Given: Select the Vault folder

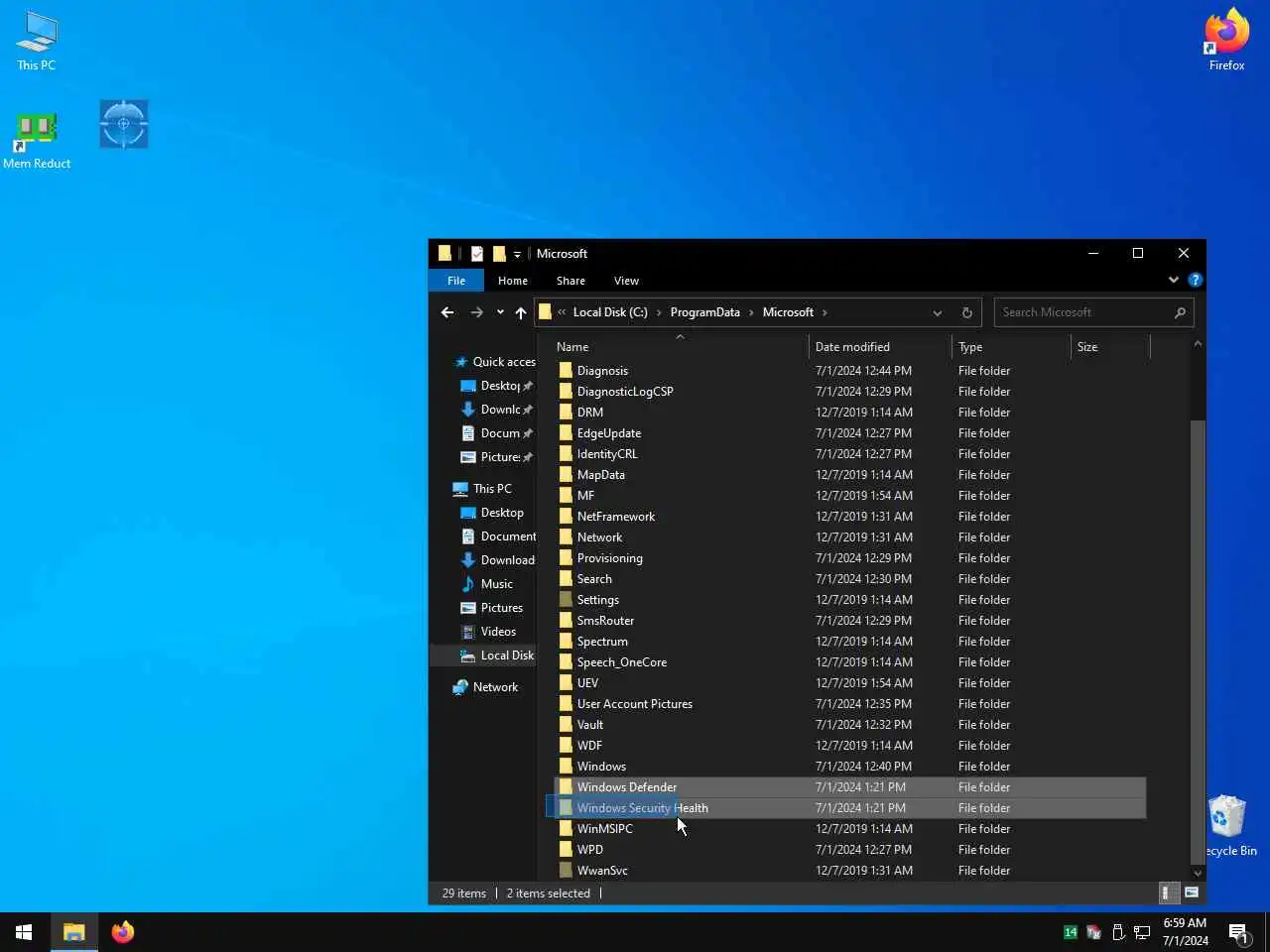Looking at the screenshot, I should click(589, 725).
